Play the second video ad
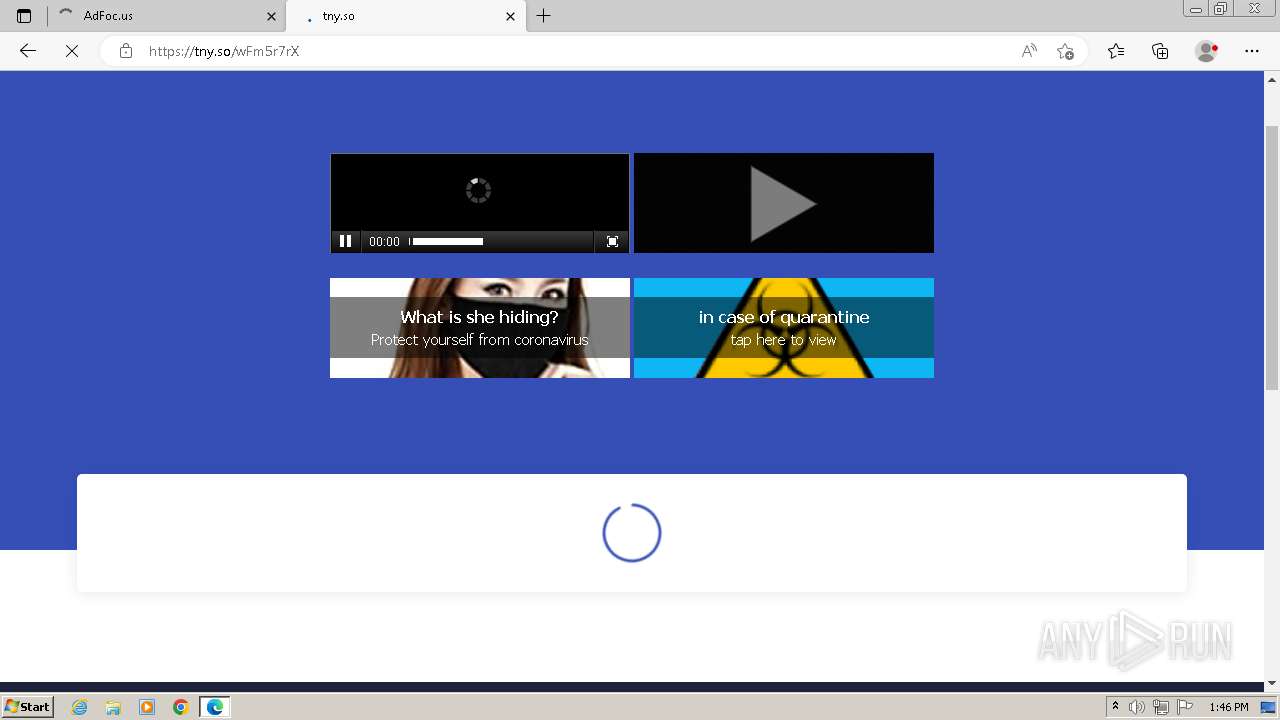Viewport: 1280px width, 720px height. (x=784, y=203)
